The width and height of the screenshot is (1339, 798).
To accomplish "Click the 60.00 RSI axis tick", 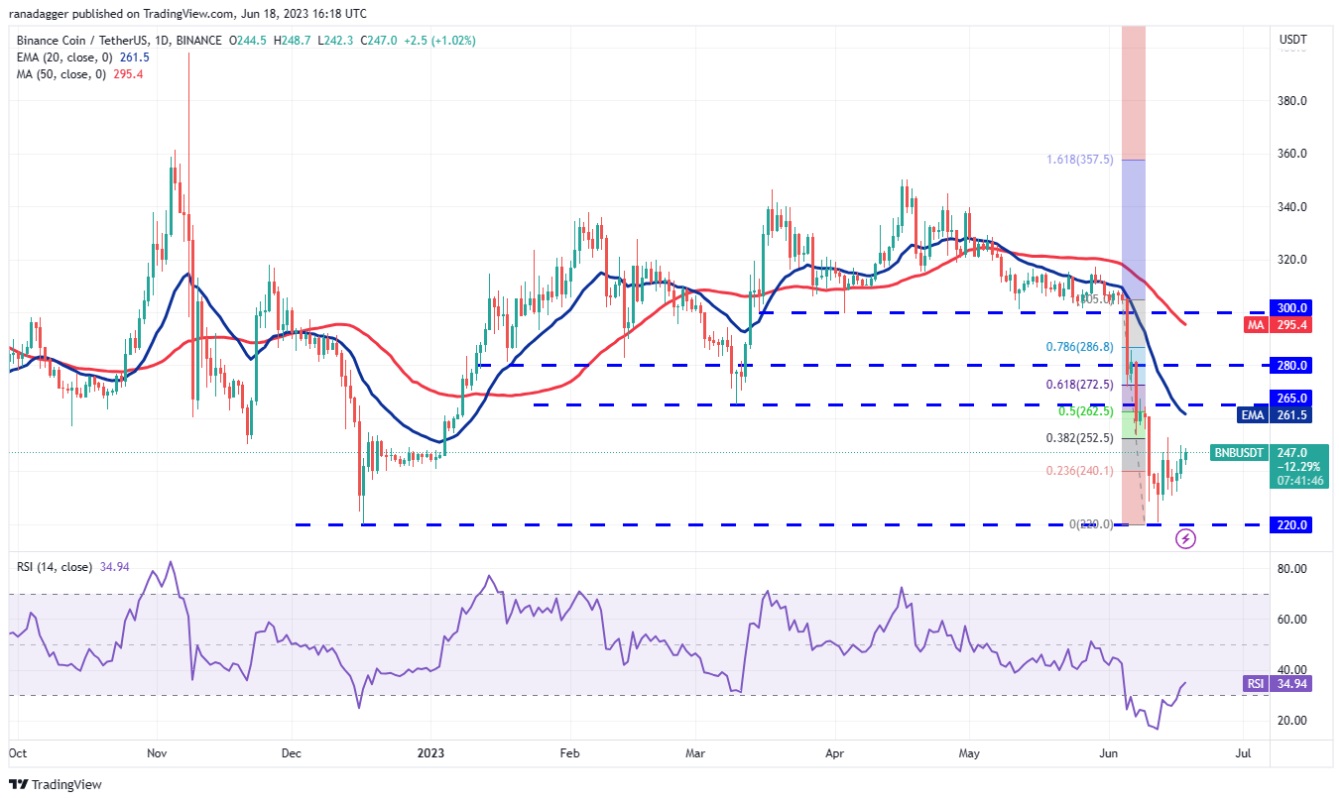I will click(x=1293, y=620).
